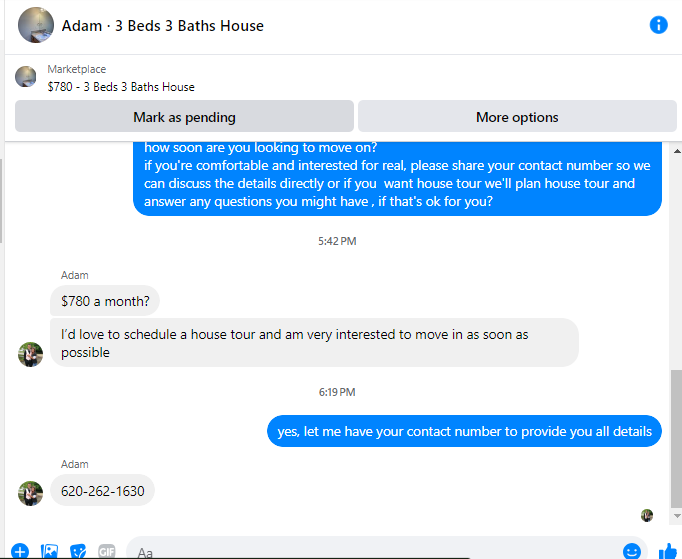
Task: Attach a photo with image icon
Action: pos(49,551)
